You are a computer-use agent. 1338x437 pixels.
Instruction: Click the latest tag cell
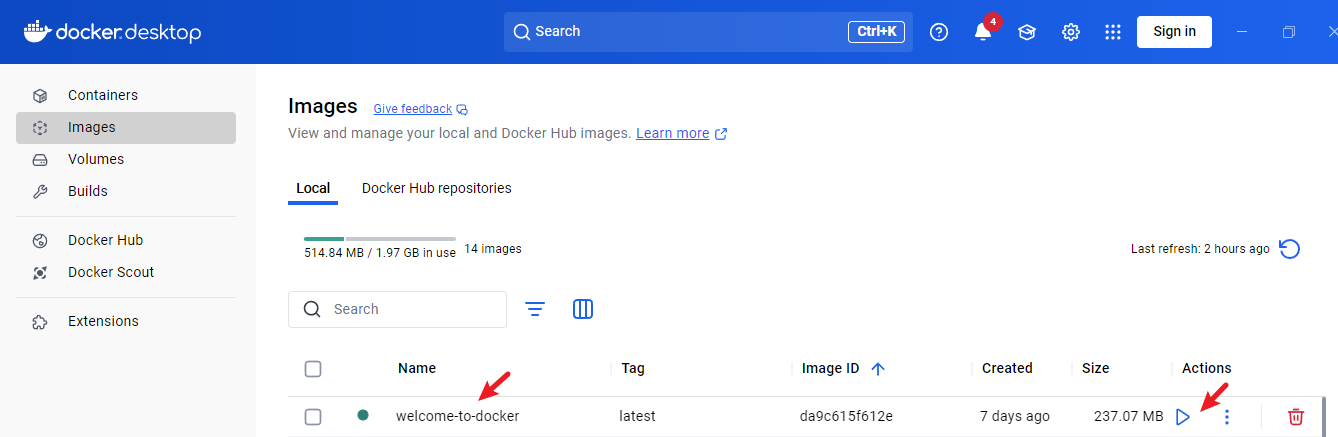pos(638,416)
